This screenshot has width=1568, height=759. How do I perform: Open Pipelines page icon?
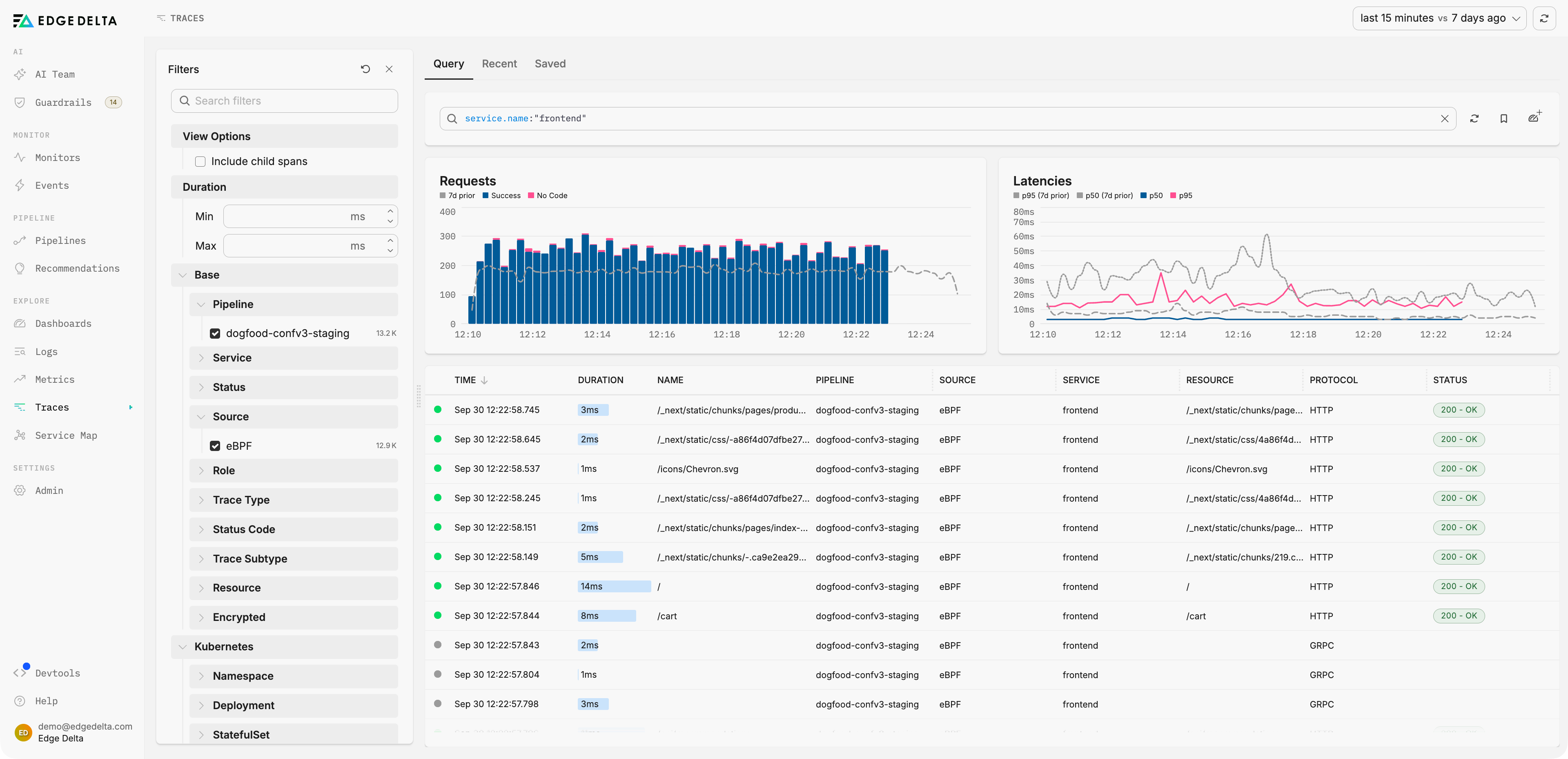point(20,241)
